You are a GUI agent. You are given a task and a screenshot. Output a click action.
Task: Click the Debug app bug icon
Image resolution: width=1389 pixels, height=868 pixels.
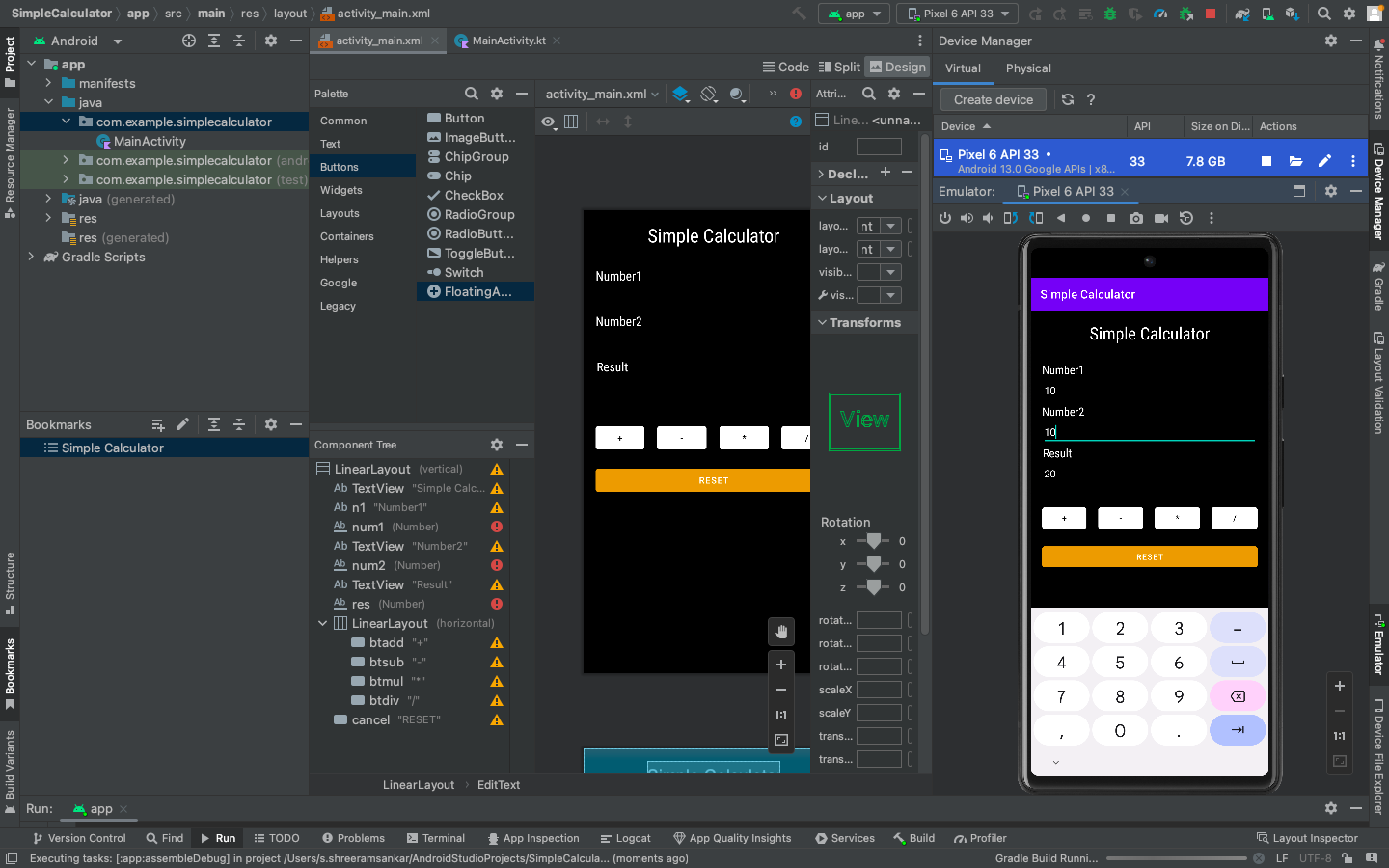[1110, 14]
